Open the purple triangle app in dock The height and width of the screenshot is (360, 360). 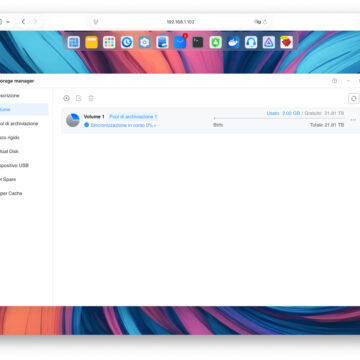click(269, 42)
